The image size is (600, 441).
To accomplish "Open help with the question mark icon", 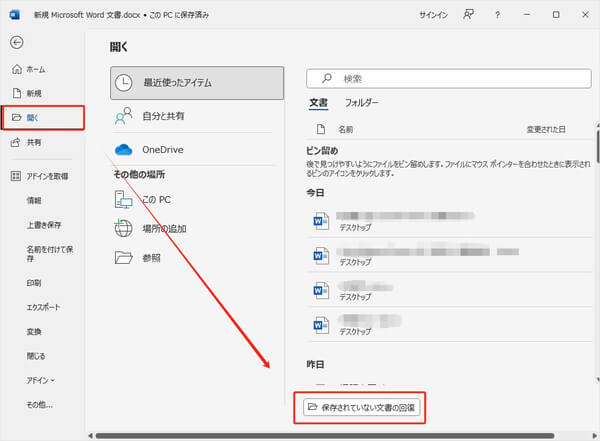I will [497, 15].
